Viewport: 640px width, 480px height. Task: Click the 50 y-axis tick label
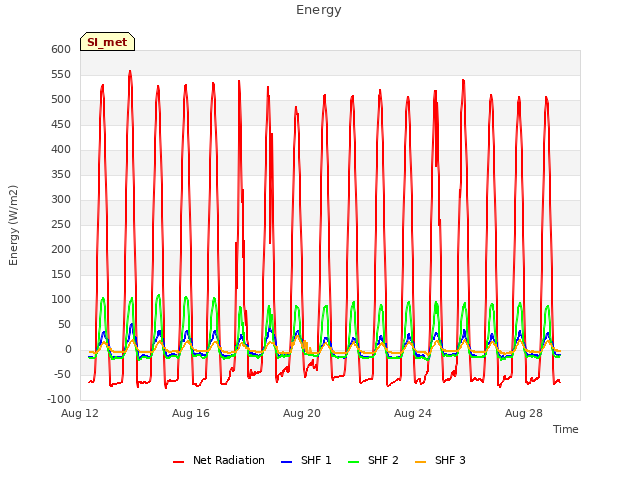[x=65, y=325]
